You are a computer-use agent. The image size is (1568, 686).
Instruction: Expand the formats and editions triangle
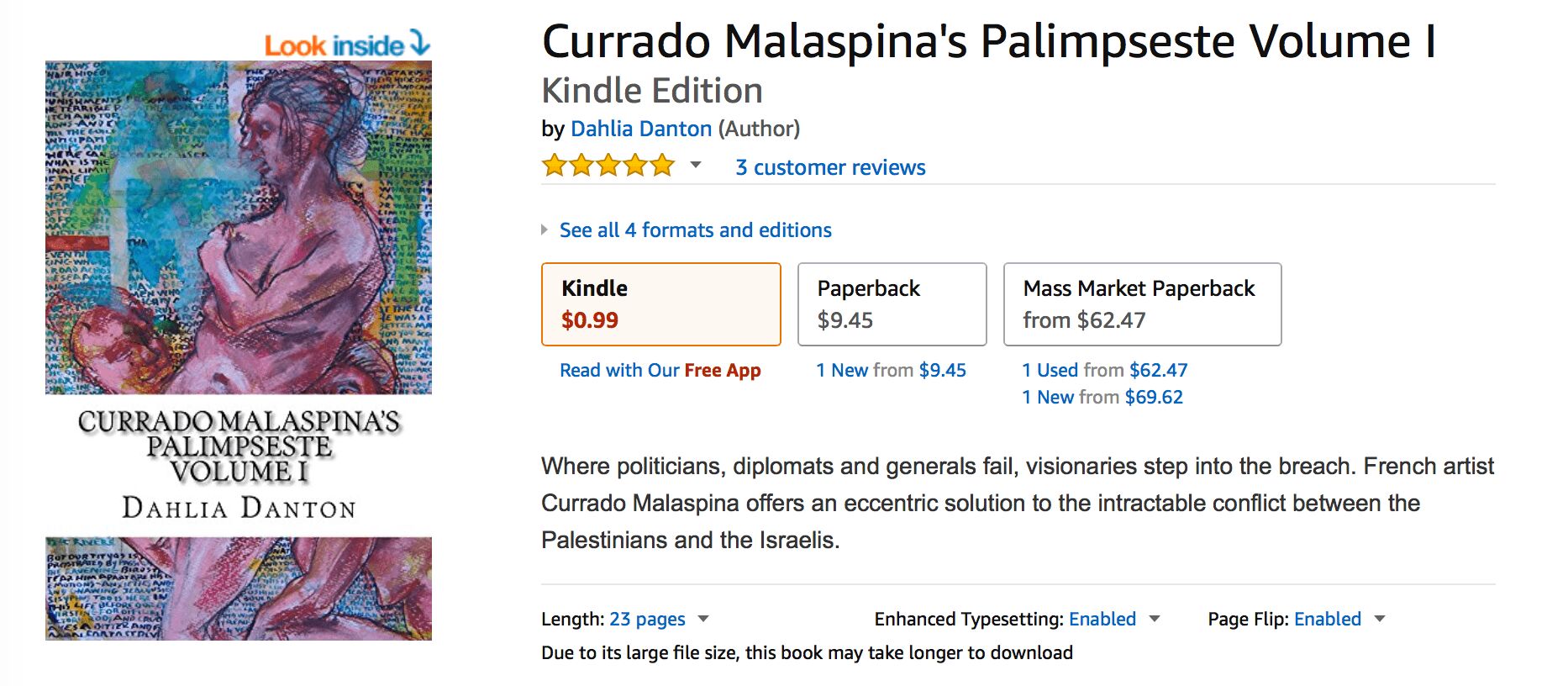545,230
